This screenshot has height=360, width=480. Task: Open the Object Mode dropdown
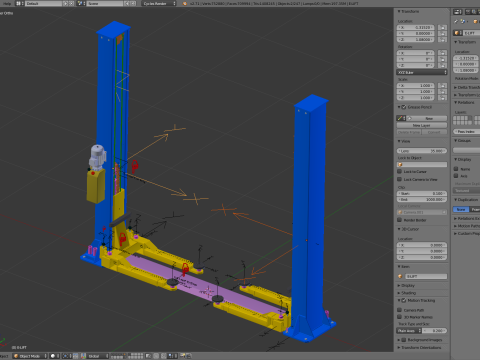(x=30, y=356)
